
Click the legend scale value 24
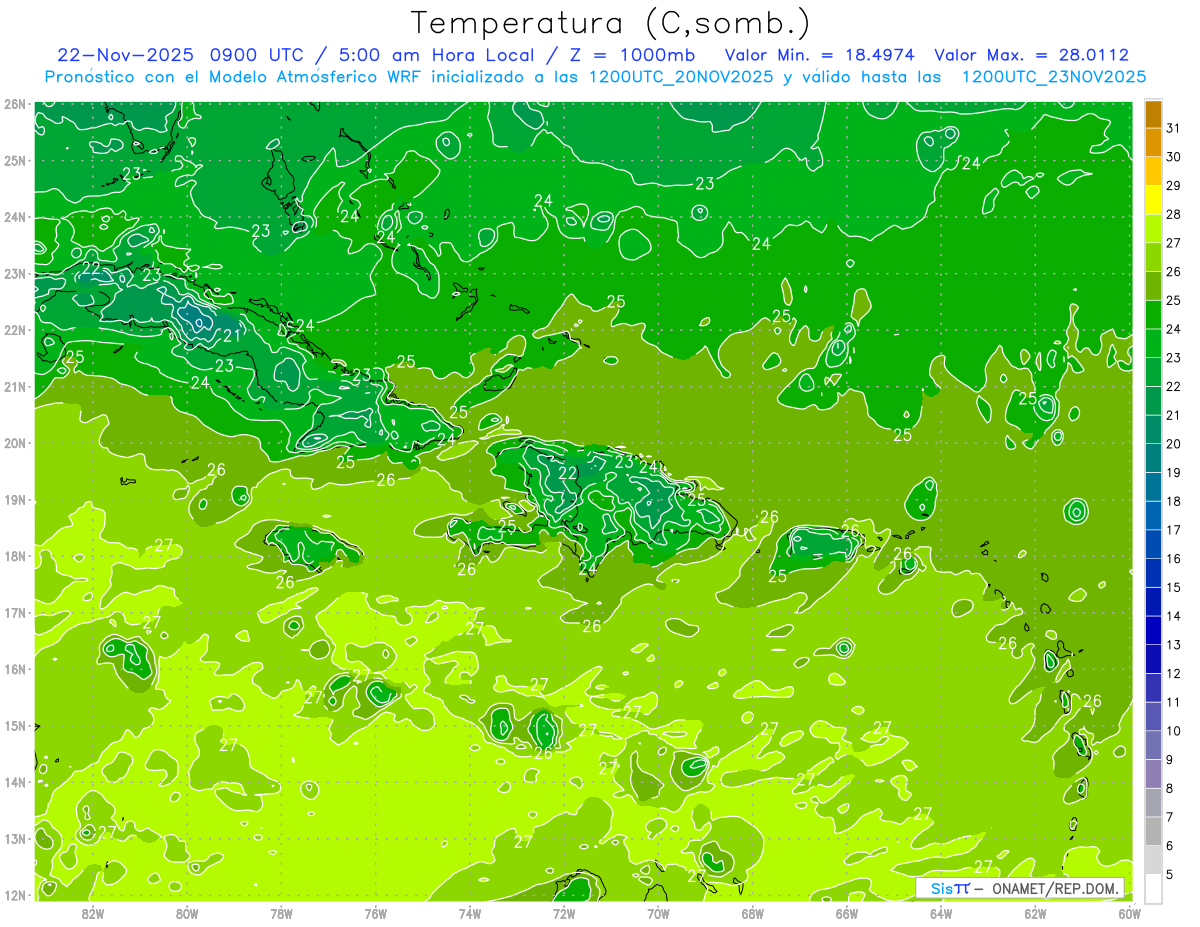point(1173,329)
